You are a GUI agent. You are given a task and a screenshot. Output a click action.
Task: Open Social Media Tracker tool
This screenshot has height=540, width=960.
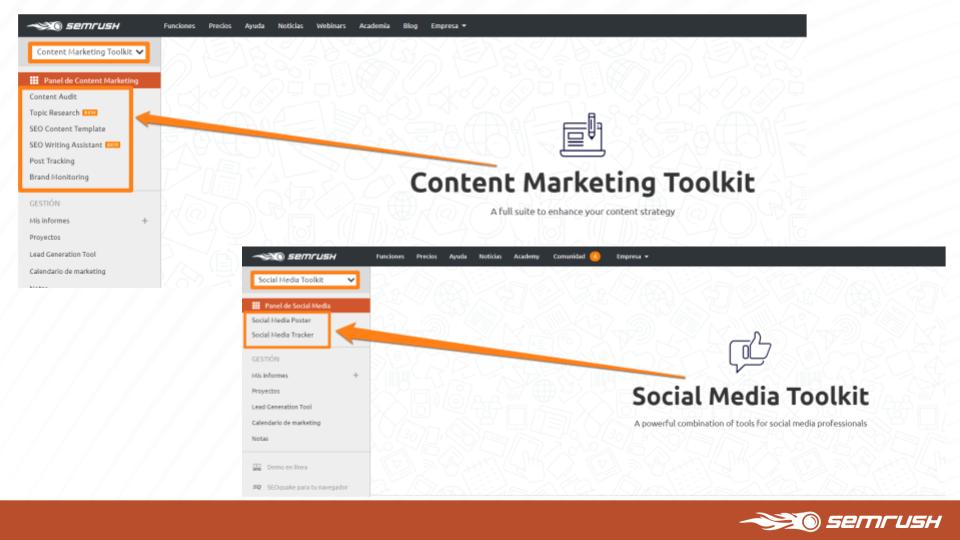(x=282, y=335)
